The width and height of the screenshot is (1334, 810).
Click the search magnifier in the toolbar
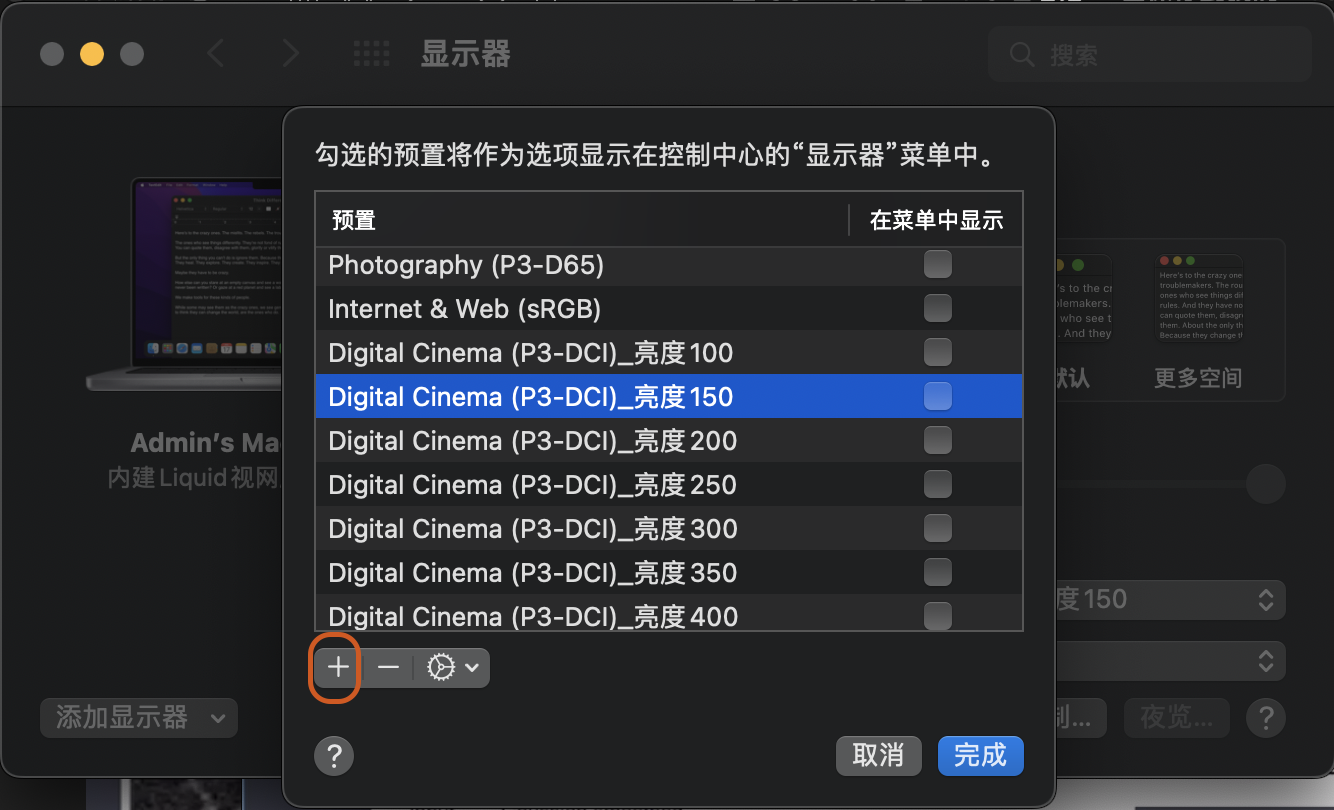1021,55
